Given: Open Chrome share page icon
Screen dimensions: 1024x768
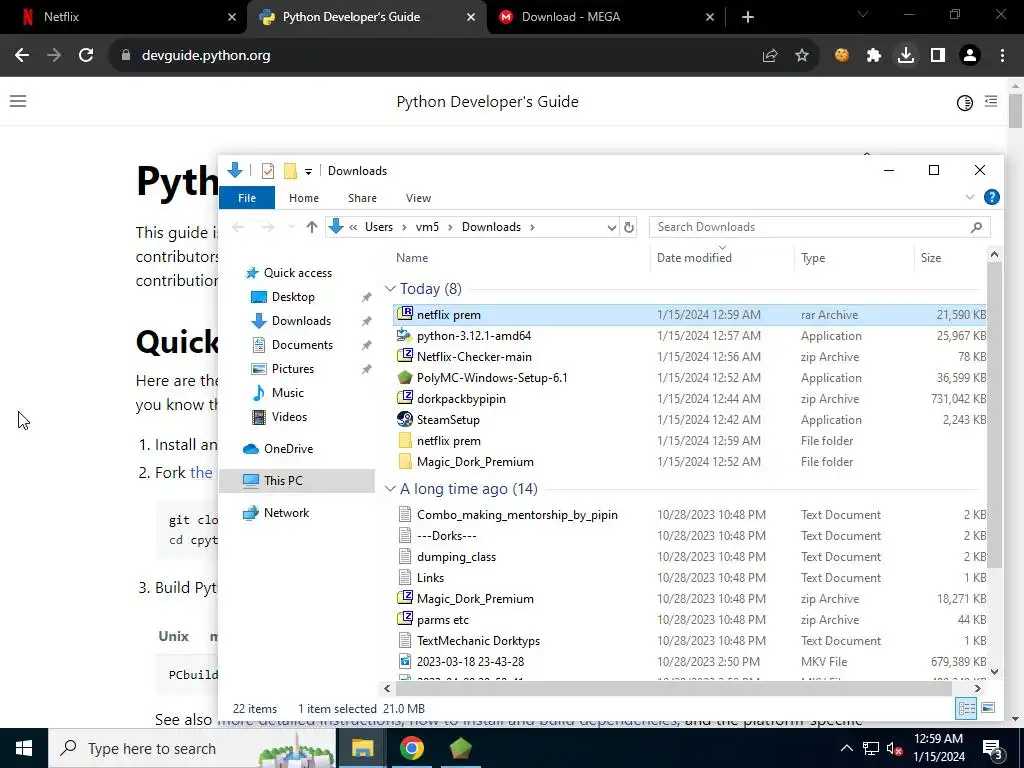Looking at the screenshot, I should tap(770, 56).
